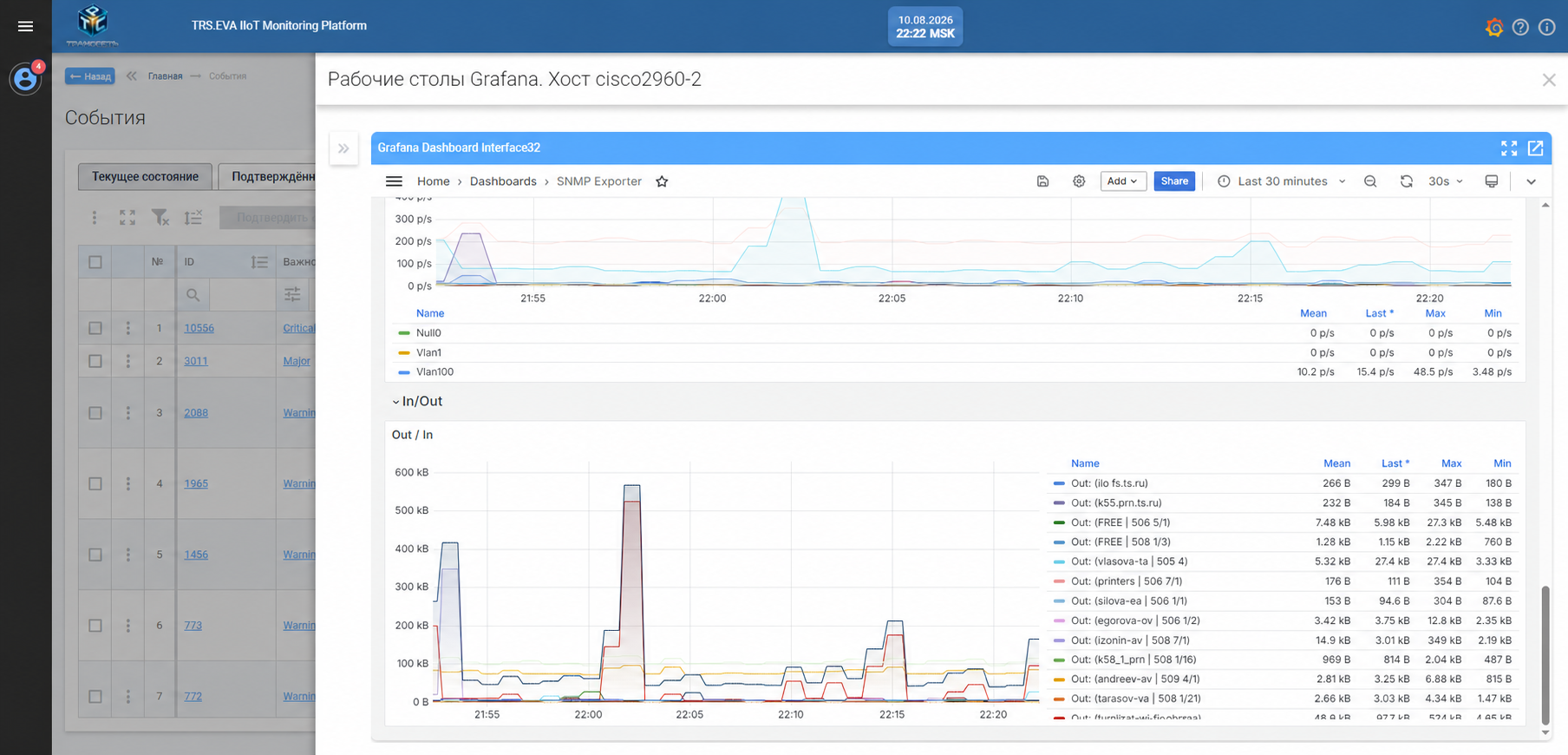Open Grafana dashboard settings gear
Image resolution: width=1568 pixels, height=755 pixels.
pyautogui.click(x=1079, y=181)
